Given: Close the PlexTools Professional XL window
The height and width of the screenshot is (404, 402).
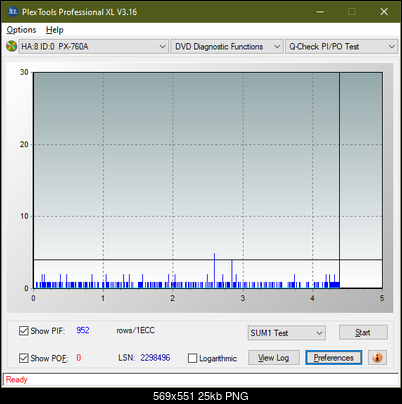Looking at the screenshot, I should coord(384,12).
